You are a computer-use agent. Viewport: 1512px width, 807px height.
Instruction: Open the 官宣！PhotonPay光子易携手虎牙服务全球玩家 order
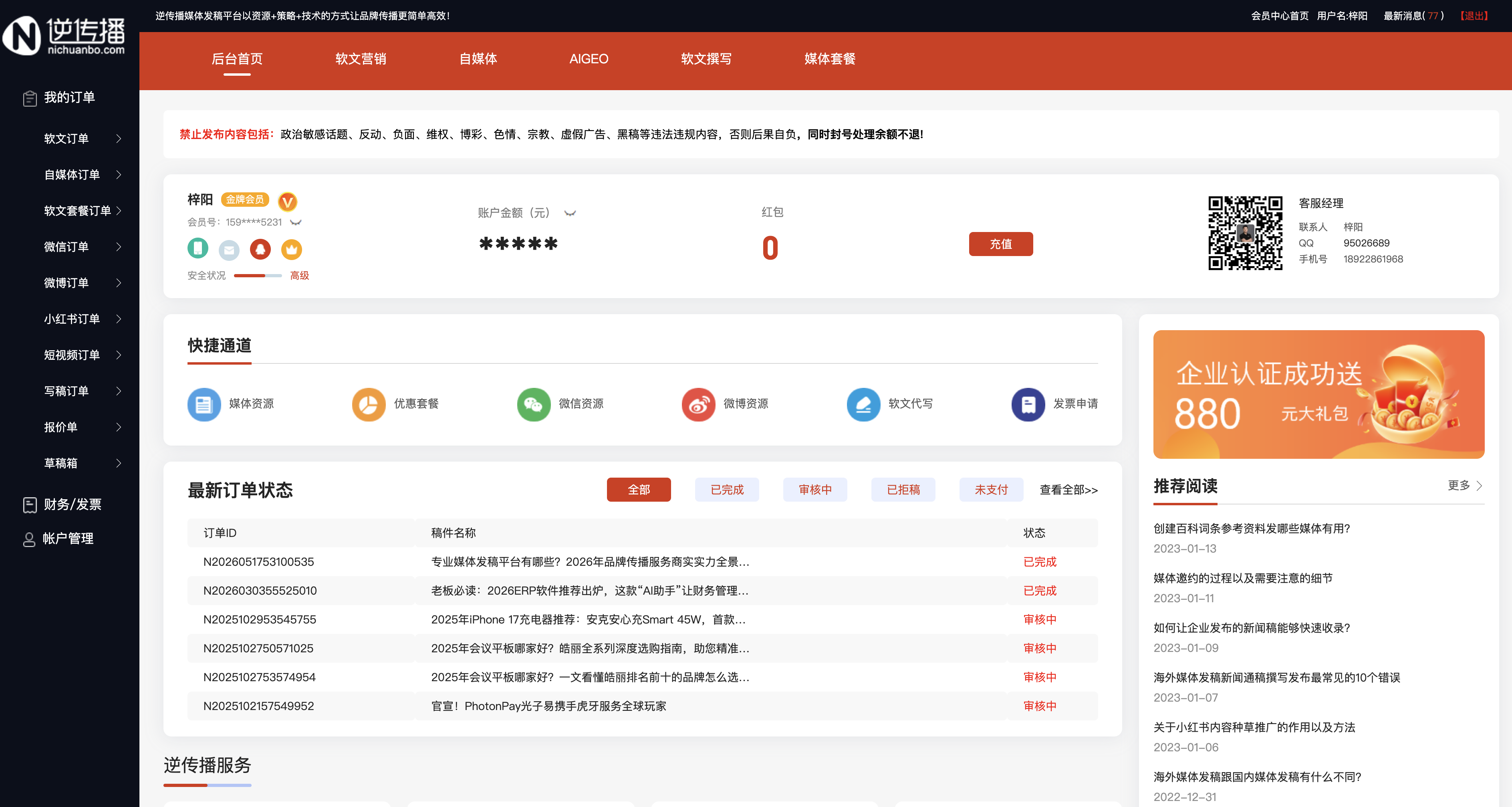click(549, 706)
